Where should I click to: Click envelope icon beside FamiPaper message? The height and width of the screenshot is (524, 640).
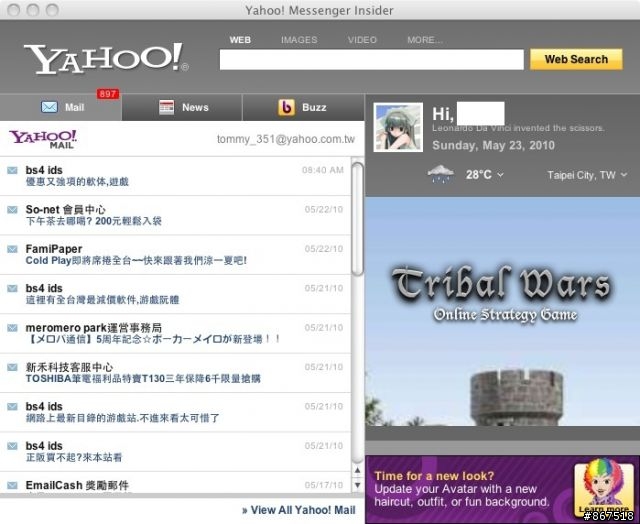[12, 249]
